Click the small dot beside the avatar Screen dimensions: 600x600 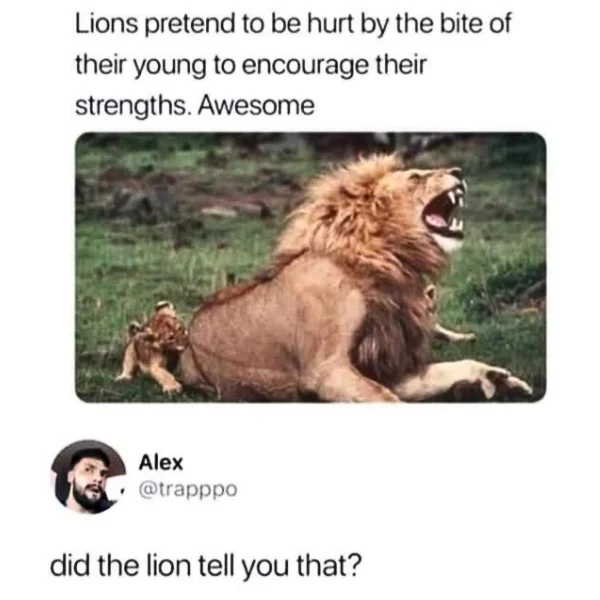coord(124,491)
